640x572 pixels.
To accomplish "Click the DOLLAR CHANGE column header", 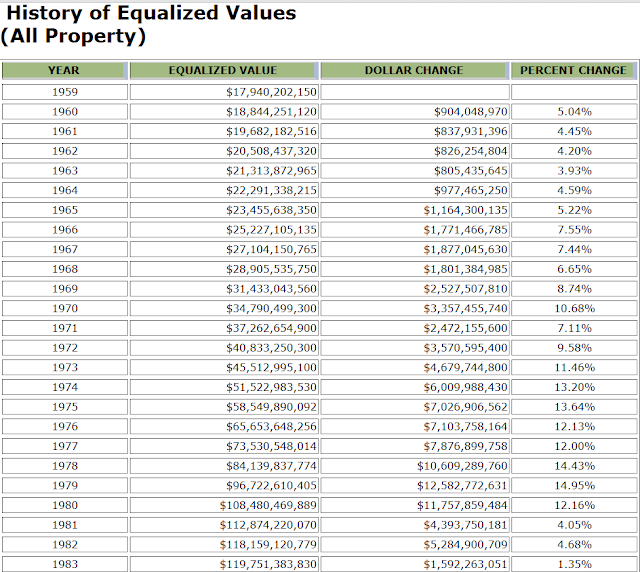I will [415, 70].
